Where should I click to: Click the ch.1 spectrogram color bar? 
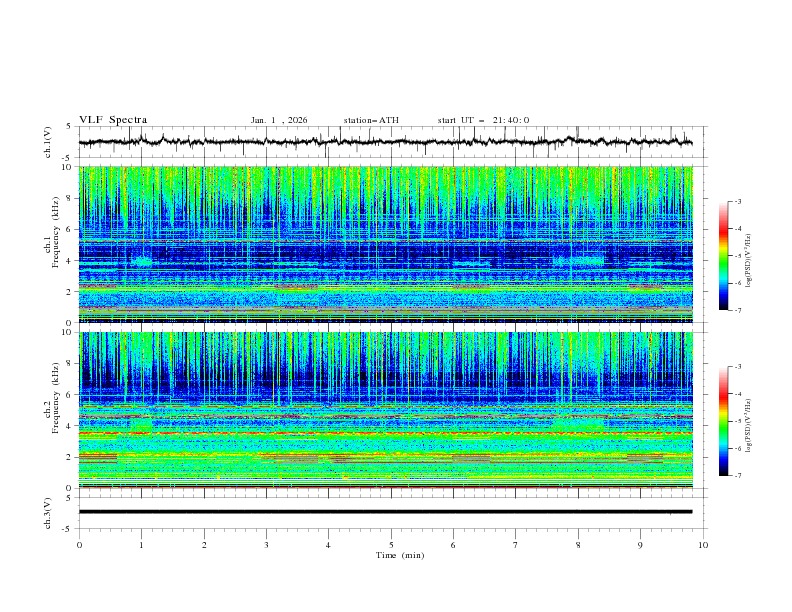point(724,256)
